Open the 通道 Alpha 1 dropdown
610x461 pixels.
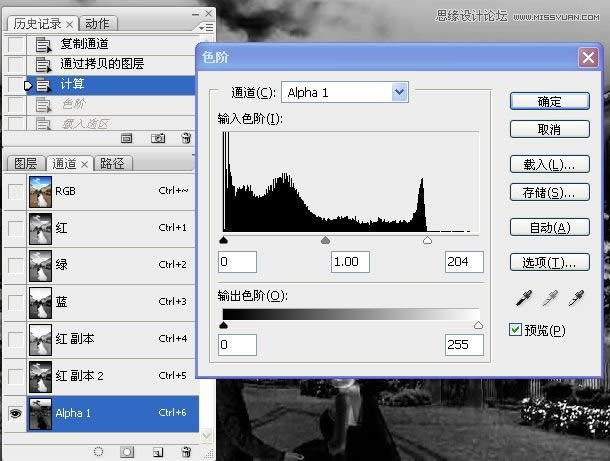(400, 93)
